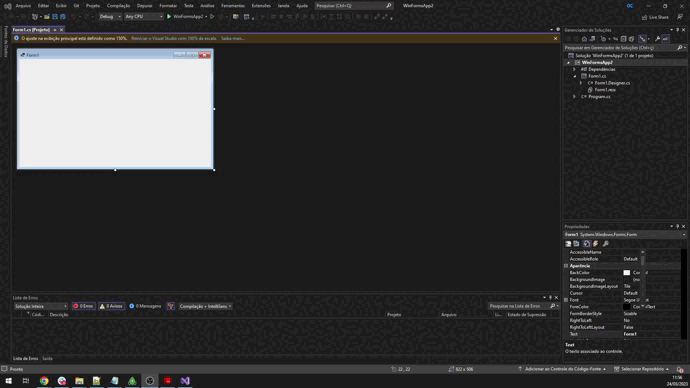
Task: Click Show All Files icon in Solution Explorer
Action: coord(631,39)
